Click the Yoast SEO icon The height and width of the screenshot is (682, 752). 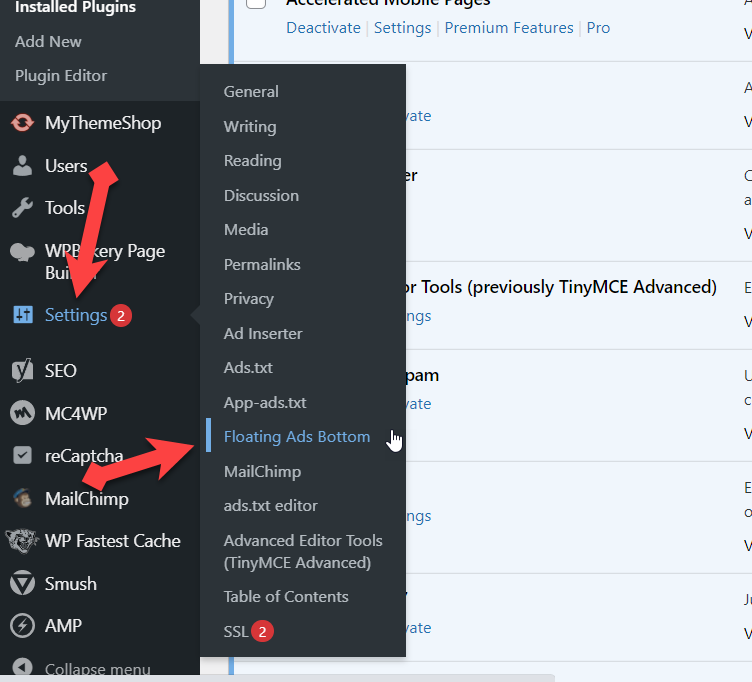click(22, 370)
